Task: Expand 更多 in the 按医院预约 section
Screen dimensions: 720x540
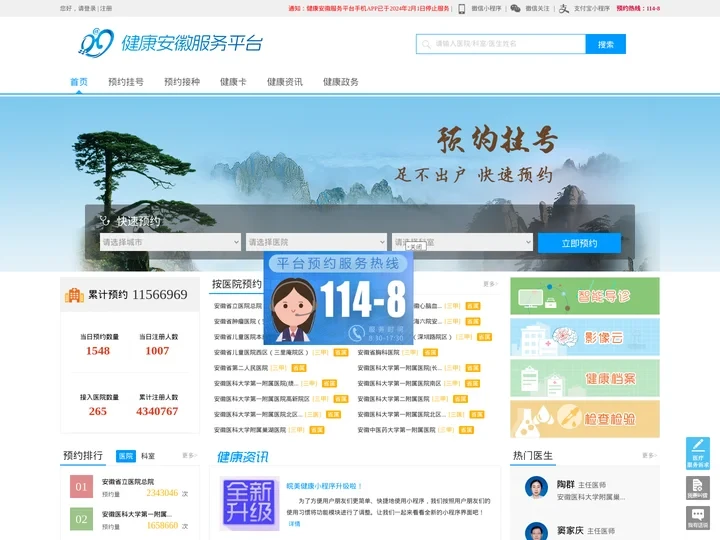Action: (490, 284)
